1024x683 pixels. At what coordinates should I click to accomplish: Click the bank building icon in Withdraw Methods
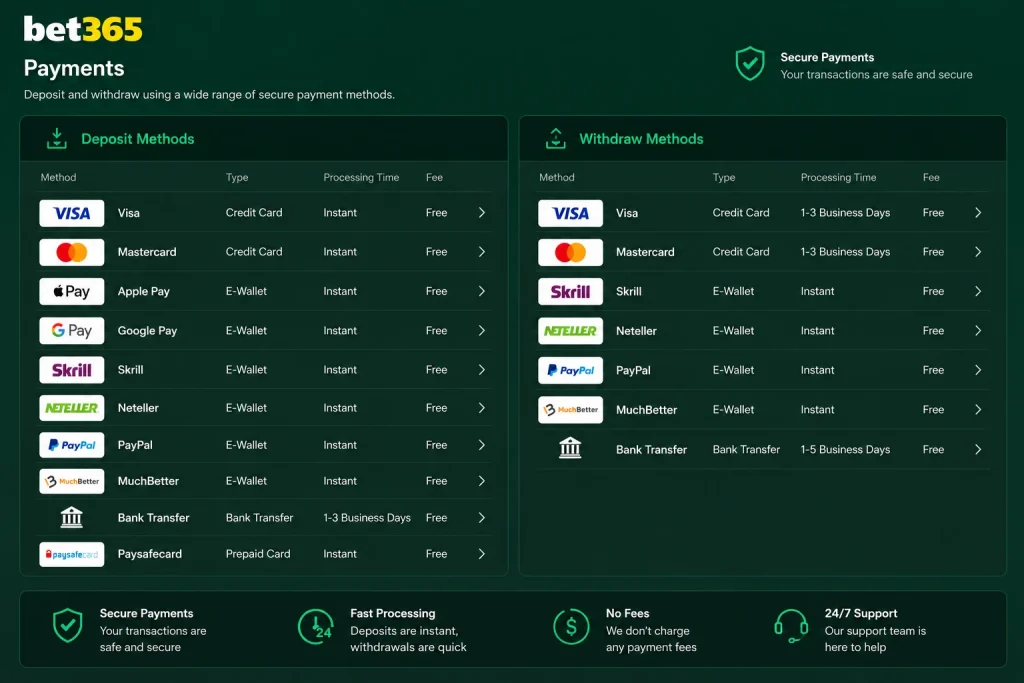pos(570,448)
